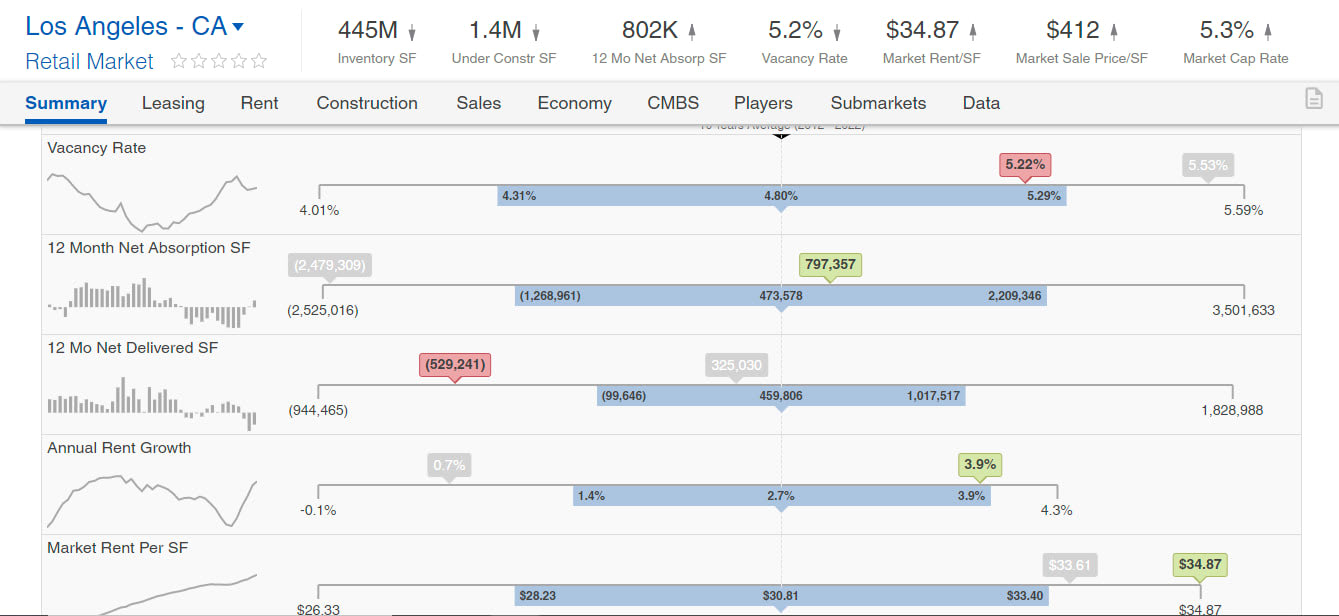This screenshot has width=1339, height=616.
Task: Click the green 3.9% rent growth marker
Action: pos(979,465)
